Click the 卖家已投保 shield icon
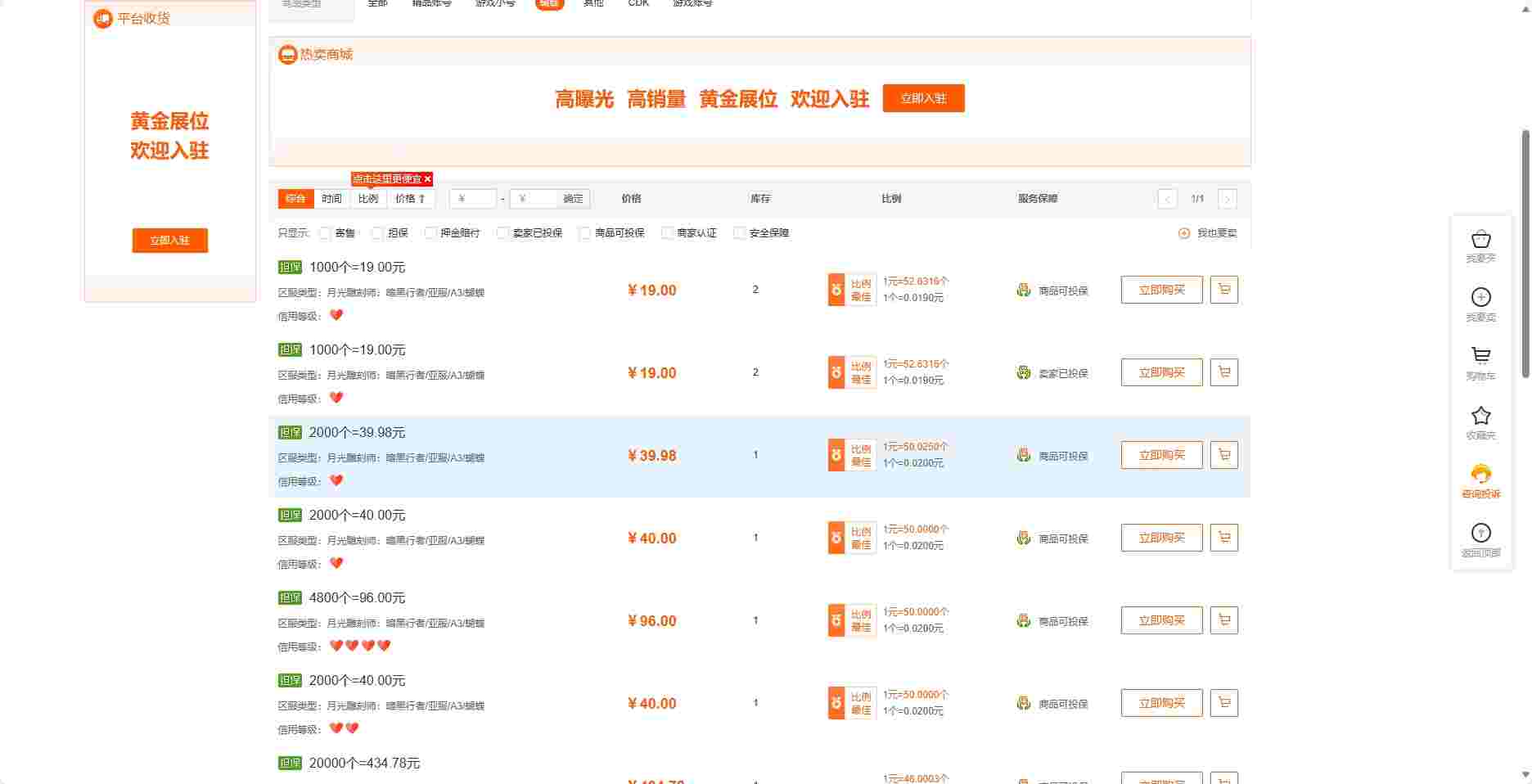The image size is (1532, 784). coord(1023,372)
